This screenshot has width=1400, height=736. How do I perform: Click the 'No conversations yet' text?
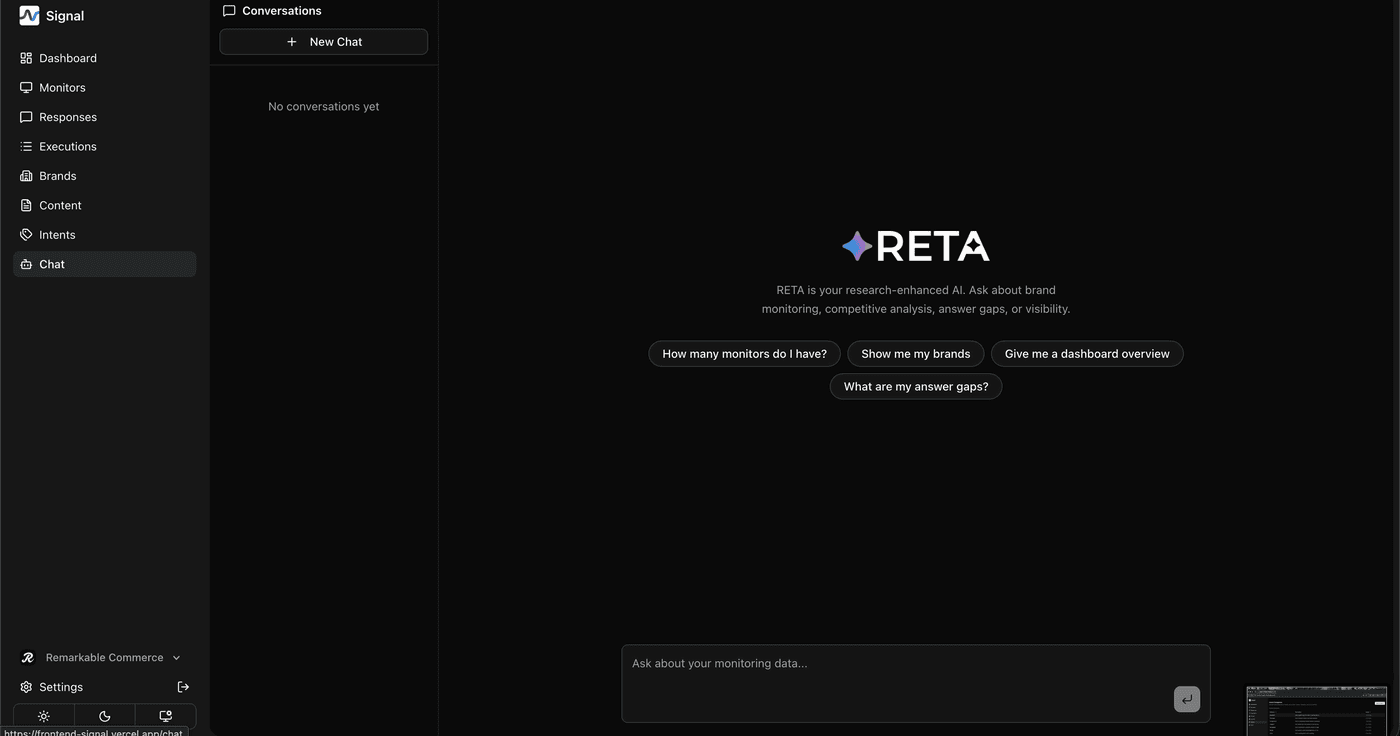click(x=324, y=107)
